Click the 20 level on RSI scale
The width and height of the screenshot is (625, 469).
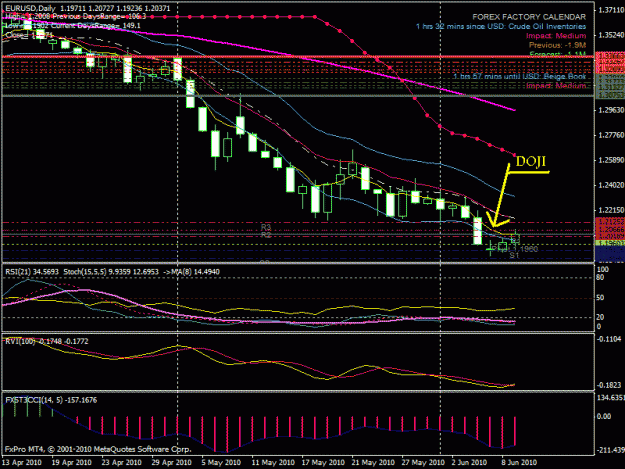pyautogui.click(x=601, y=317)
